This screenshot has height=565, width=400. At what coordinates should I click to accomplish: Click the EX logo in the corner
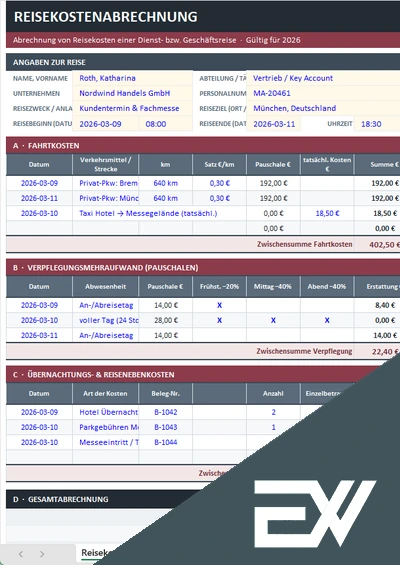(x=315, y=513)
